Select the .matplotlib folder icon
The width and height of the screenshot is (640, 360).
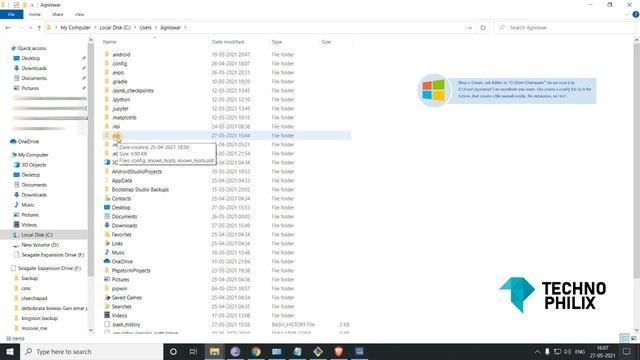[107, 118]
